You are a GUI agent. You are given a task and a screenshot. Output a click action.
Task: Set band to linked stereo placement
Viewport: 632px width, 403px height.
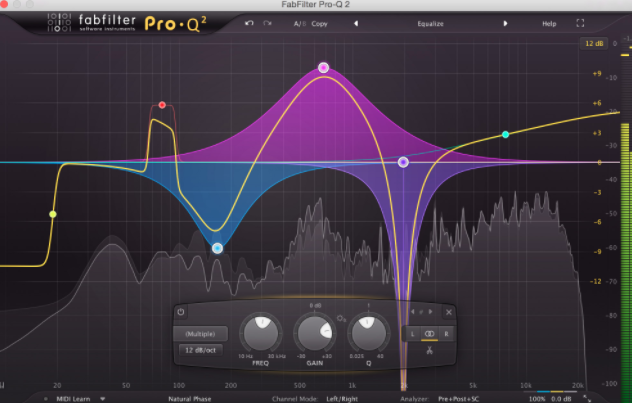[x=429, y=334]
